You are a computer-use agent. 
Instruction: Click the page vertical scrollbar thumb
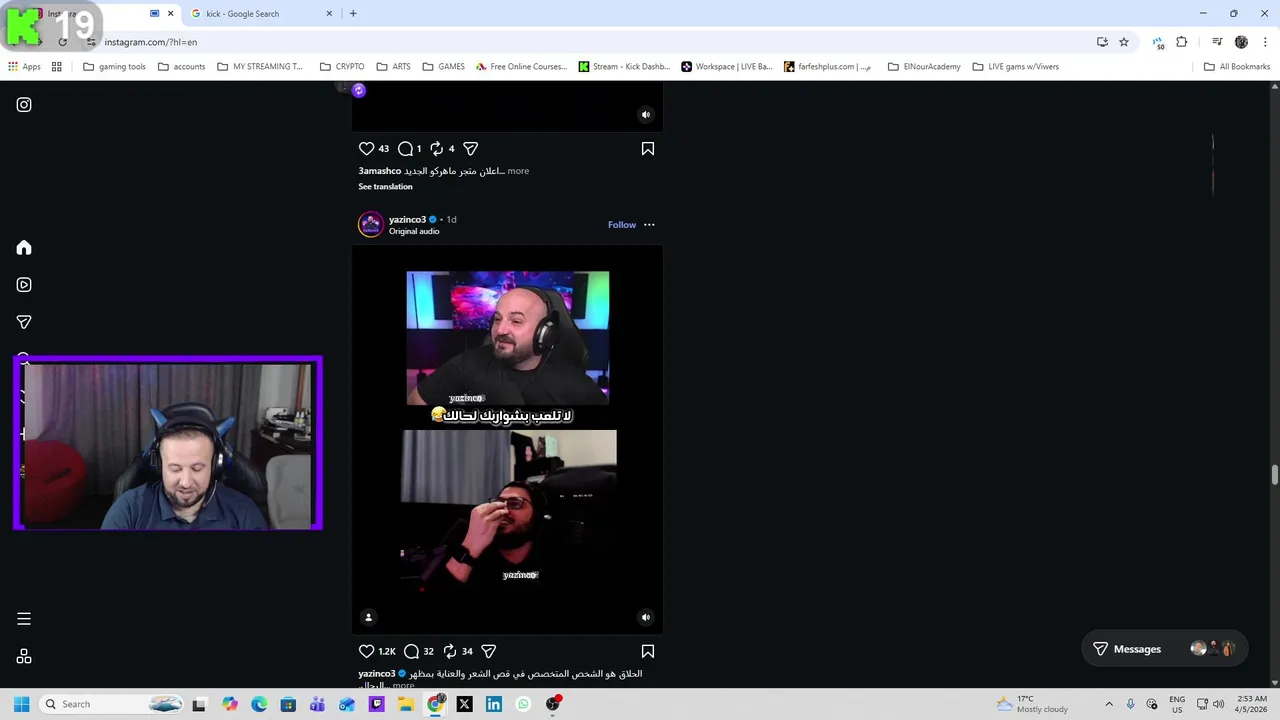1274,473
